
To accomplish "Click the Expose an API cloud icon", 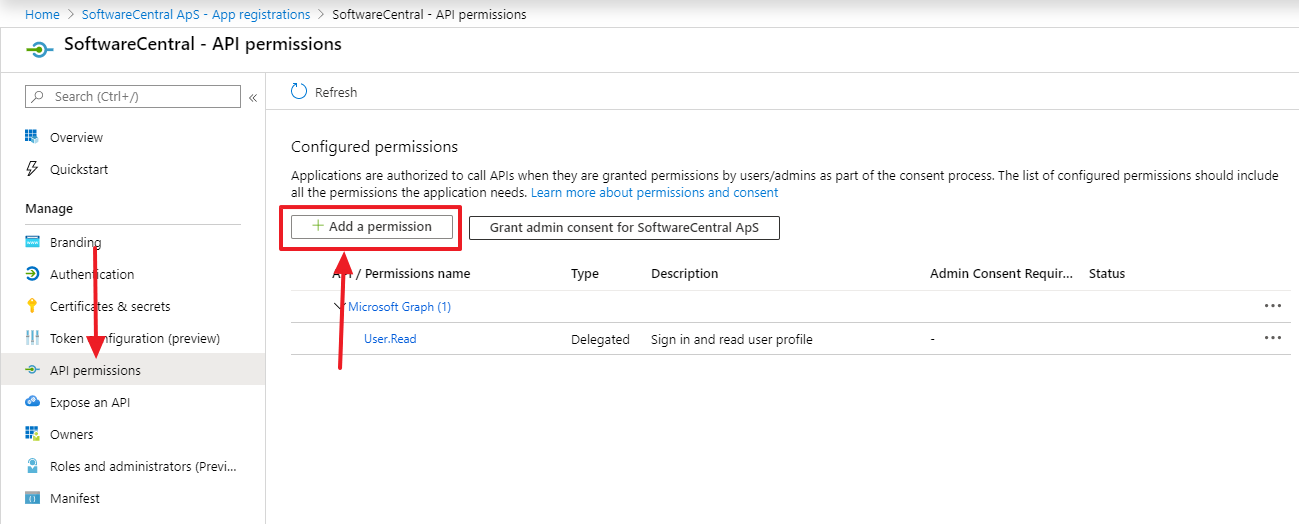I will point(32,402).
